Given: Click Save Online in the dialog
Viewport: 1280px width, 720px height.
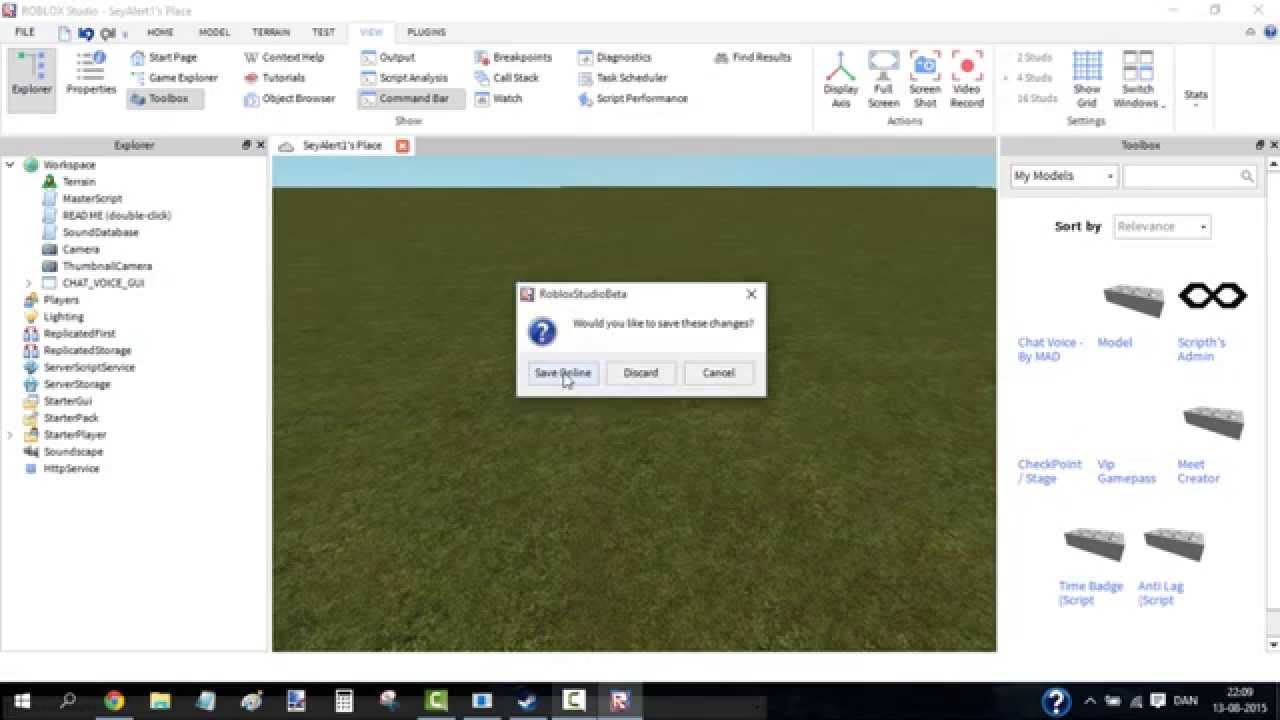Looking at the screenshot, I should click(563, 373).
